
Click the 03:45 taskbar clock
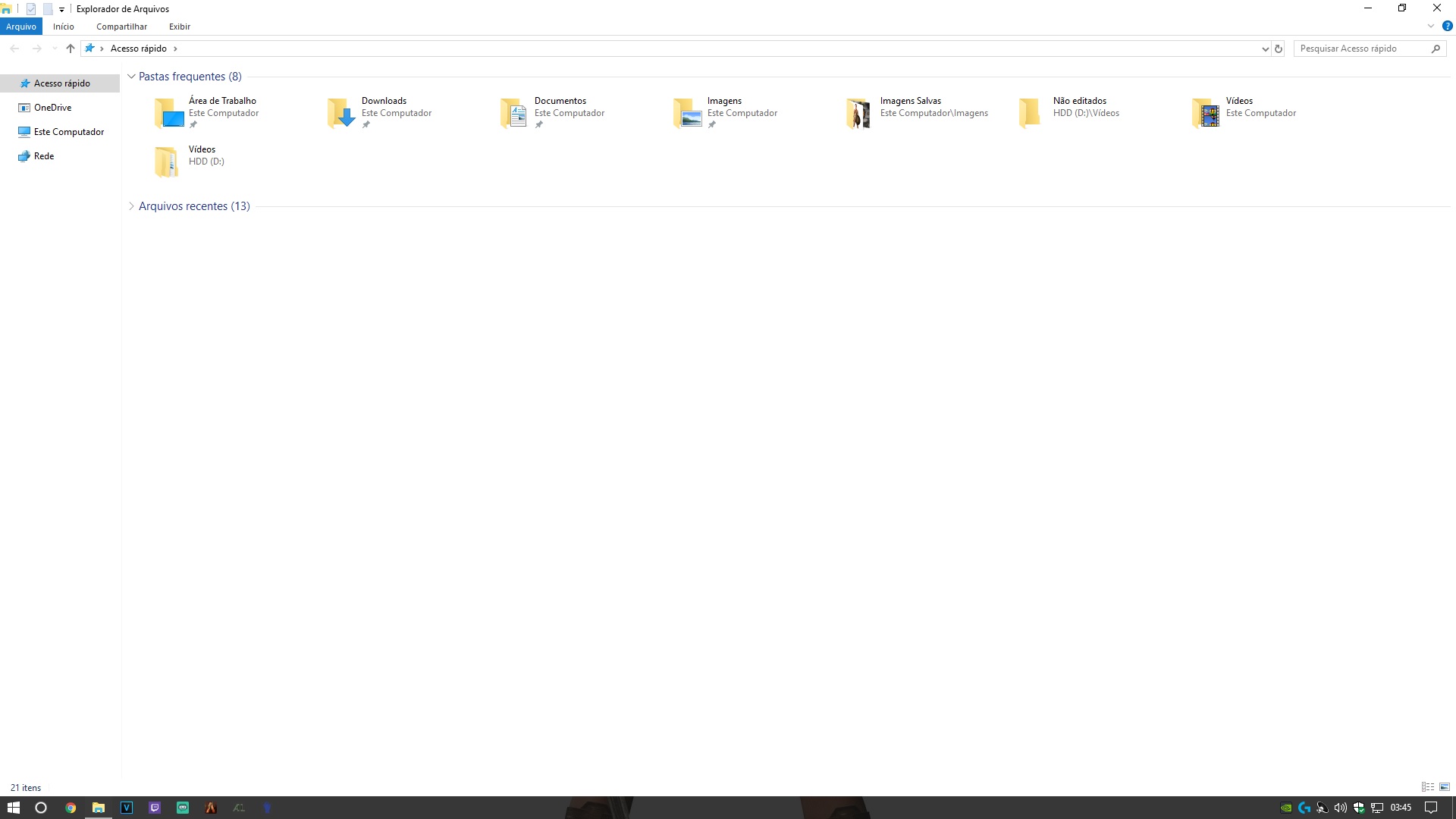tap(1401, 808)
